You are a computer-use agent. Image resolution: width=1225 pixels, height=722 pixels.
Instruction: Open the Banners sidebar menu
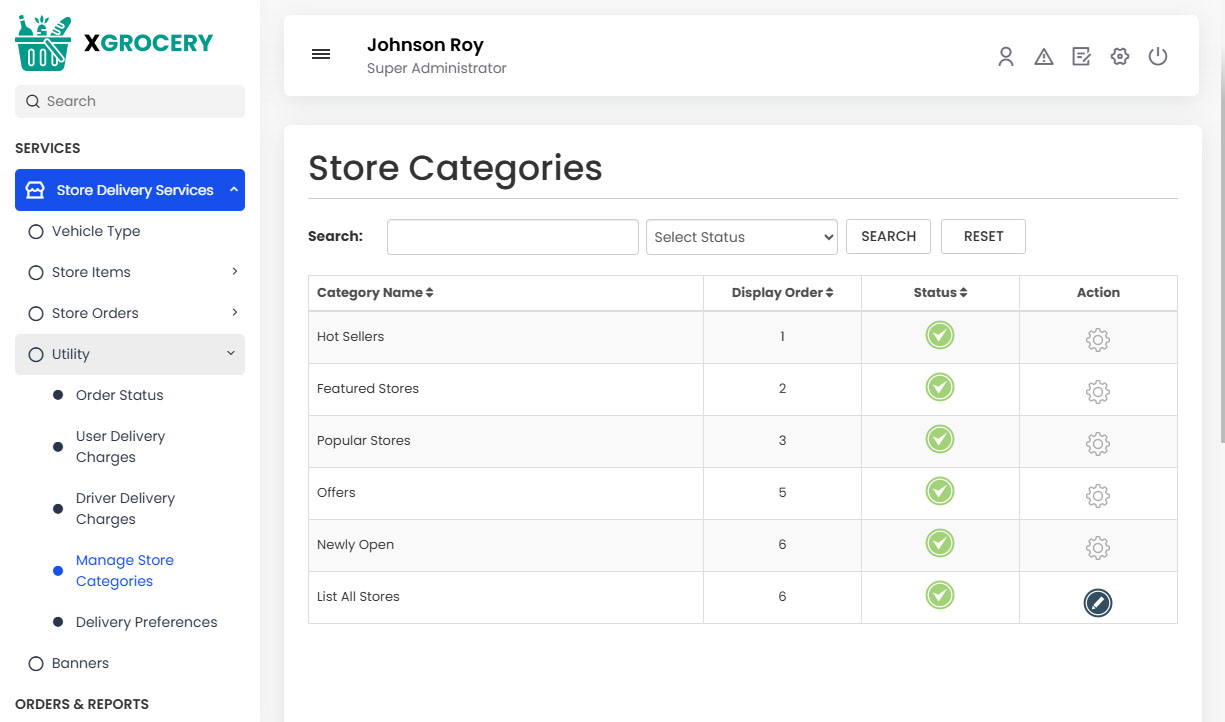pos(80,662)
